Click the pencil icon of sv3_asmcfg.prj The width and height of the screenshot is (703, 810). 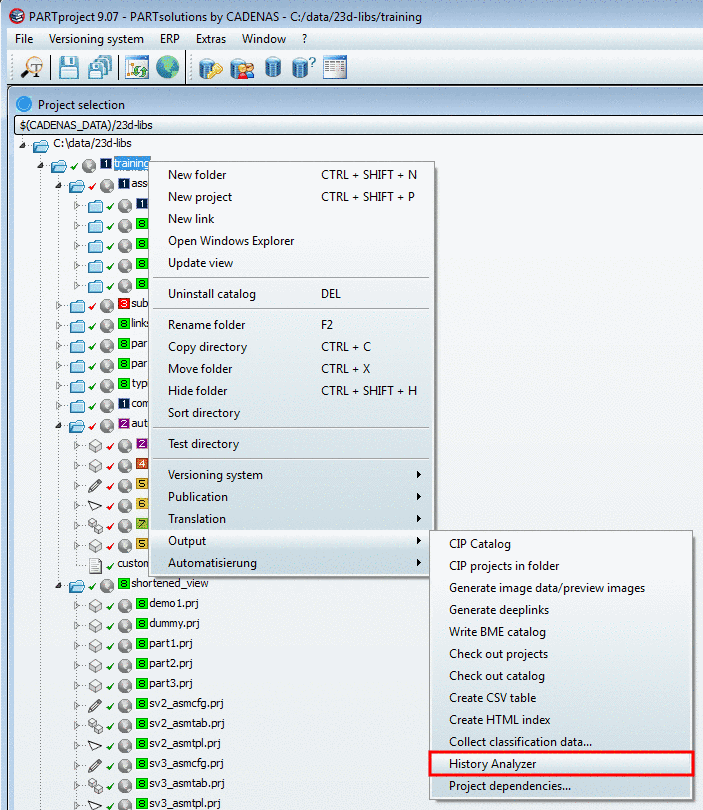click(x=95, y=765)
